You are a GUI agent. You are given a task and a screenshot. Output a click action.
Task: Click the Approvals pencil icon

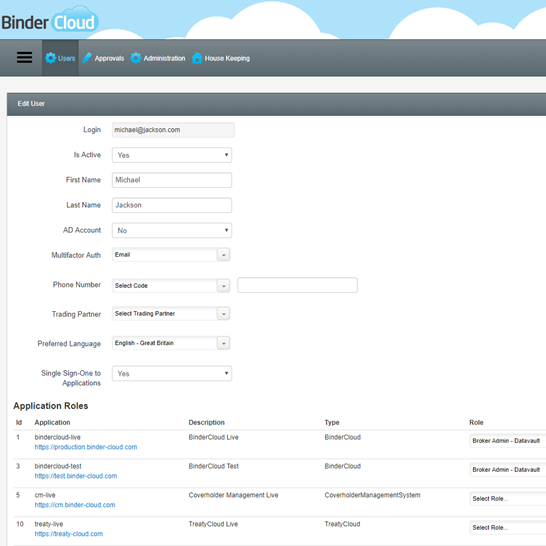point(87,58)
